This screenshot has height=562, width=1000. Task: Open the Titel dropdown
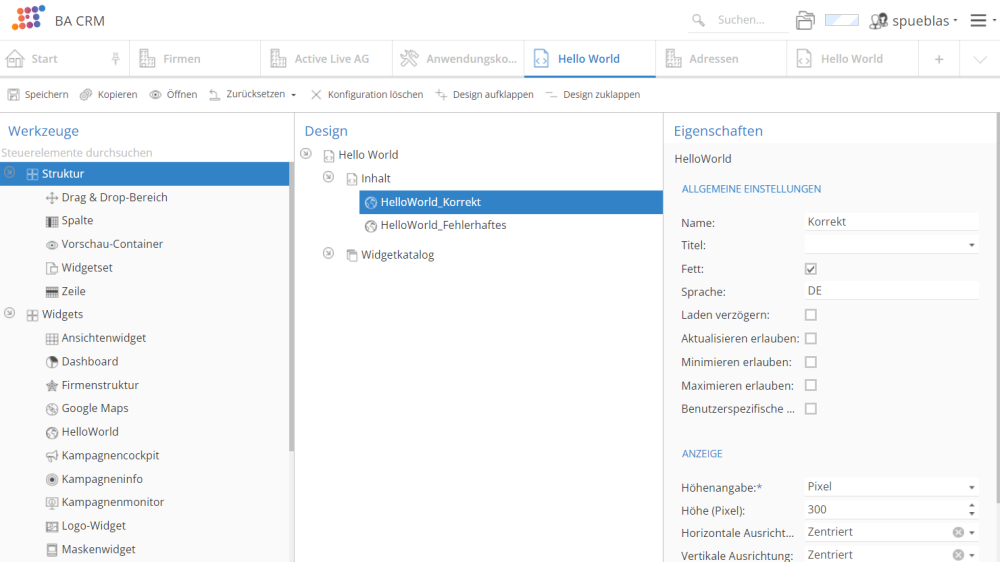971,245
